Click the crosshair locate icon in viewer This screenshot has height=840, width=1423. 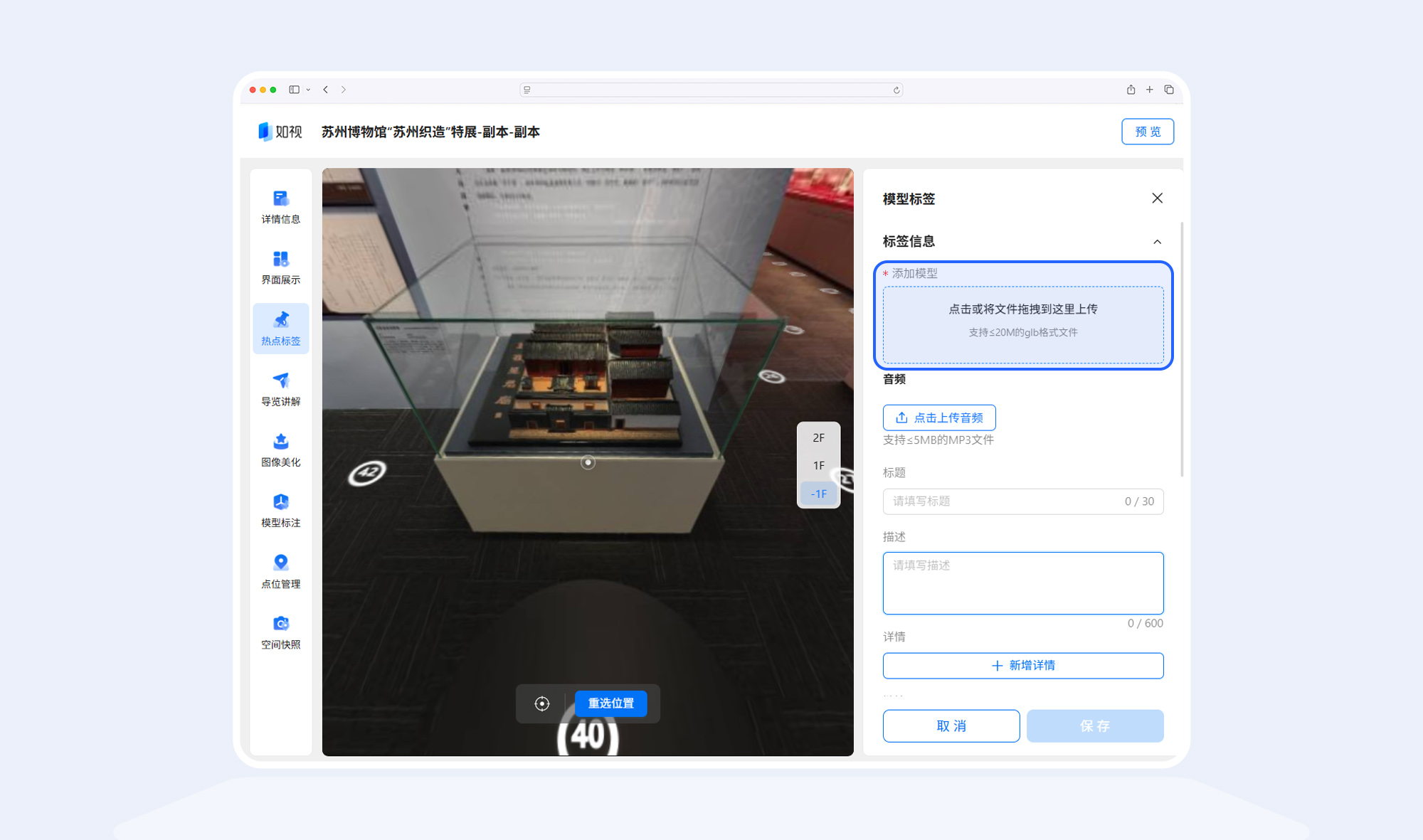click(x=542, y=703)
